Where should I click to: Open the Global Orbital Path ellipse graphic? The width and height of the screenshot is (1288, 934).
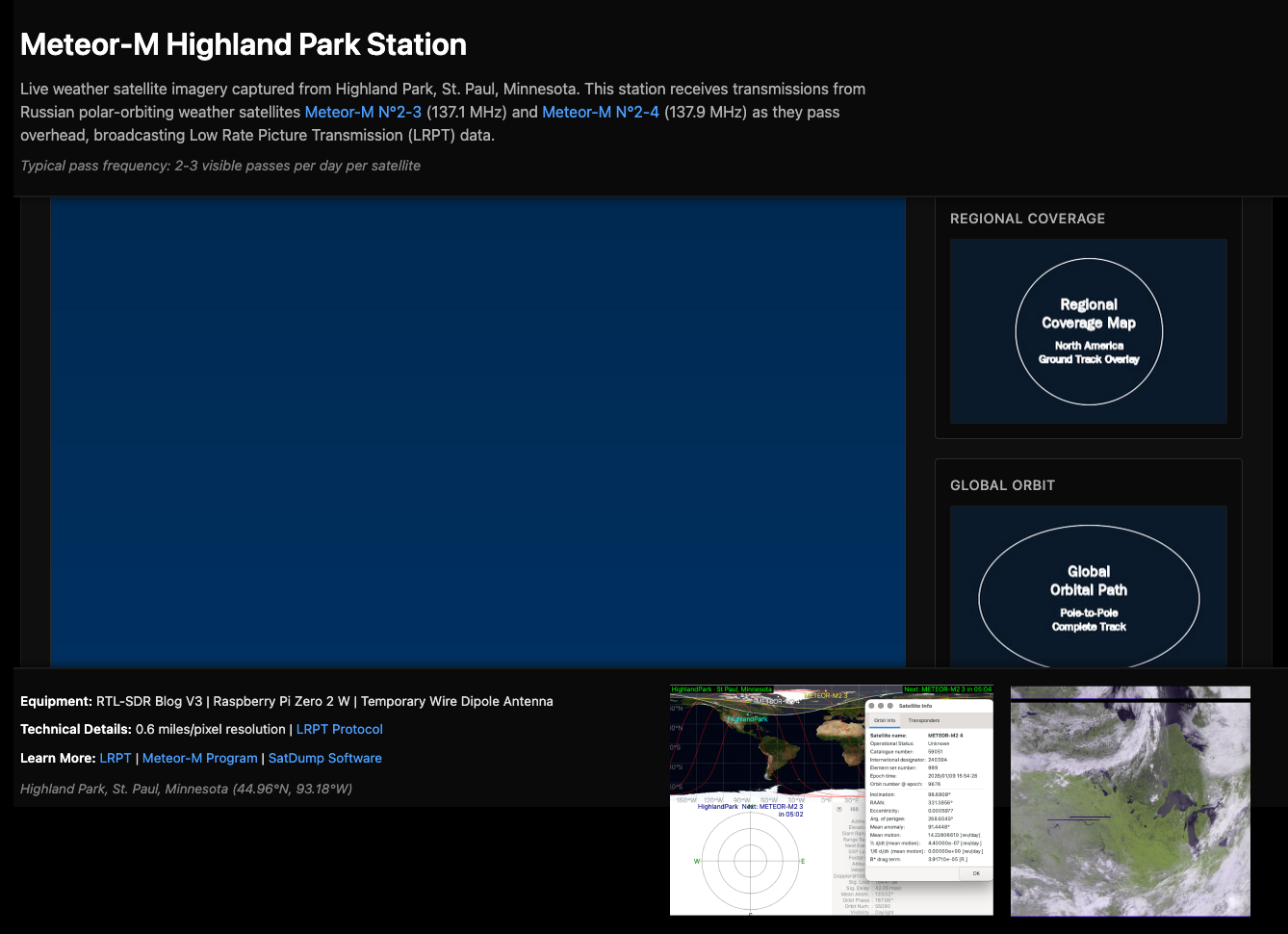(x=1089, y=597)
